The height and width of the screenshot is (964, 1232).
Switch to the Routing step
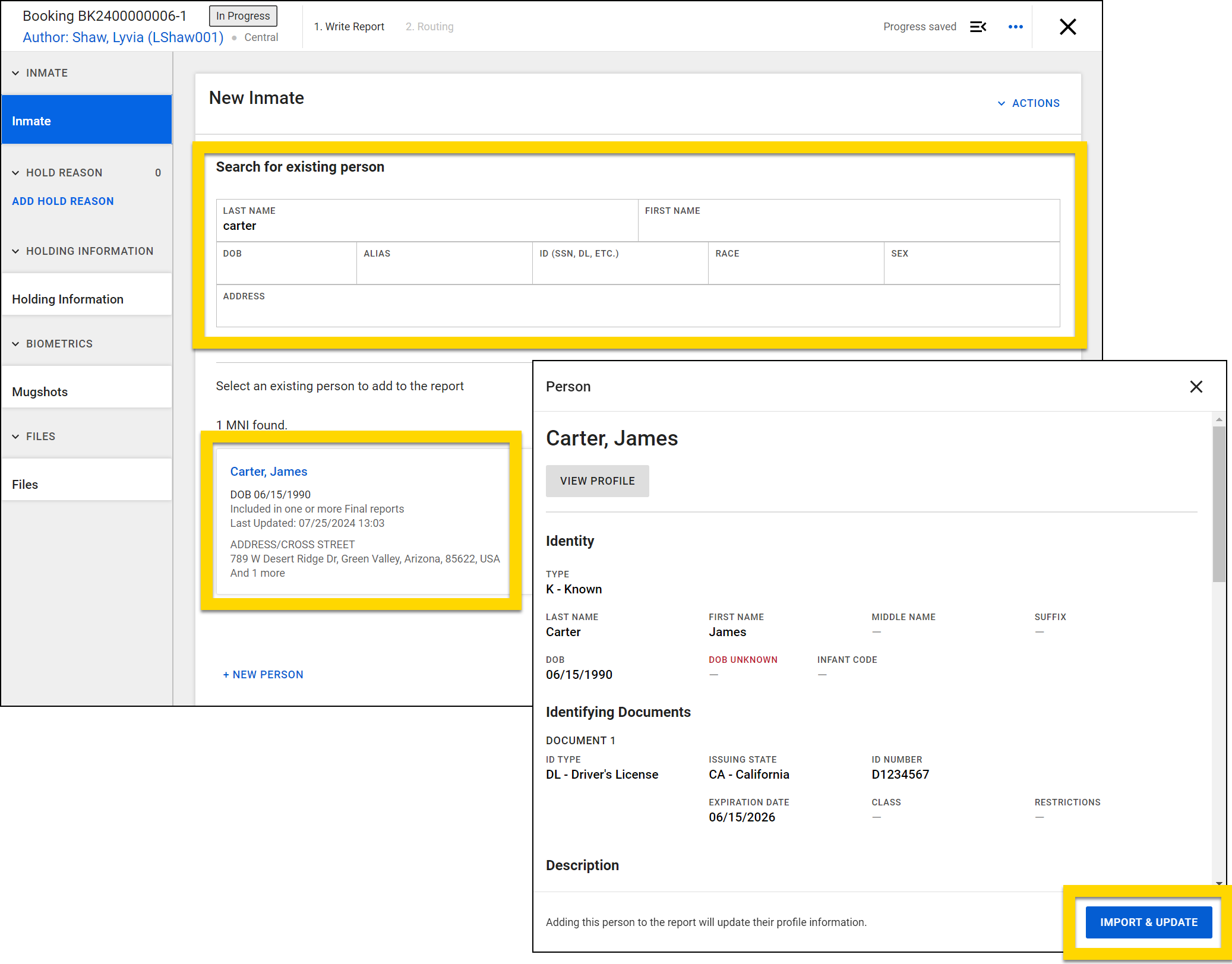click(429, 26)
